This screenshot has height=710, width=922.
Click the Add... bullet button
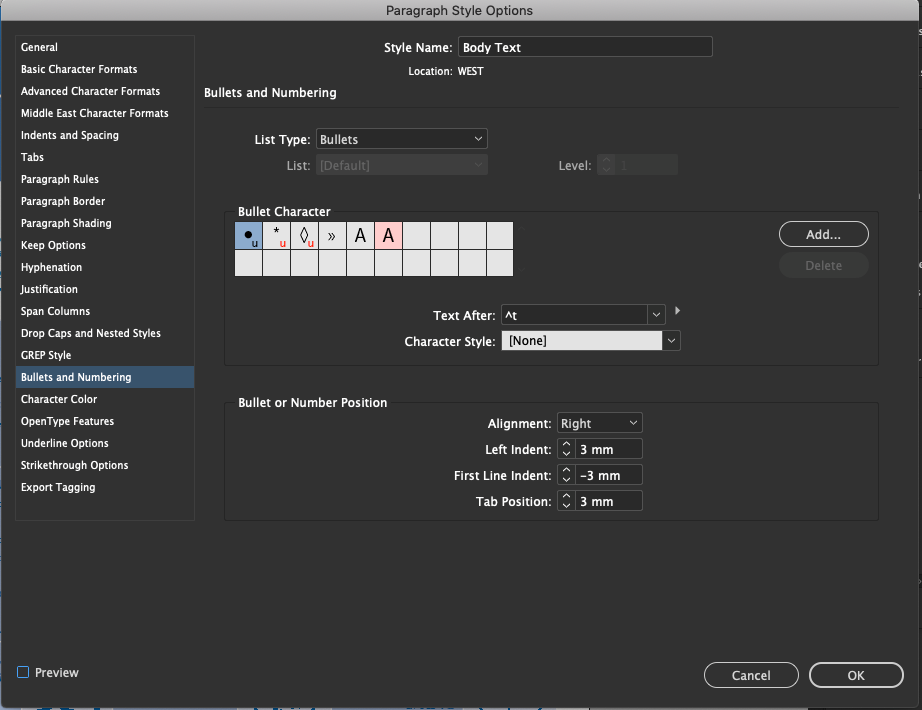point(823,234)
